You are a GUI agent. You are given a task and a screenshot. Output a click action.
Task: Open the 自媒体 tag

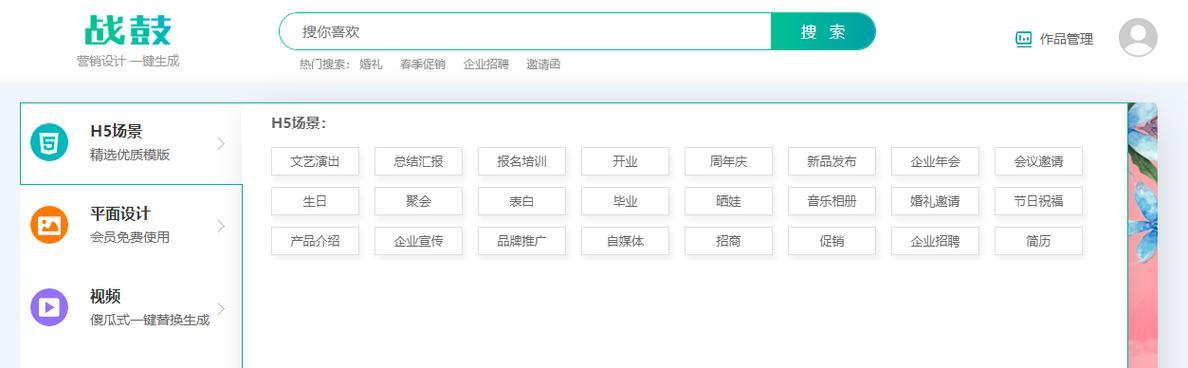coord(625,242)
